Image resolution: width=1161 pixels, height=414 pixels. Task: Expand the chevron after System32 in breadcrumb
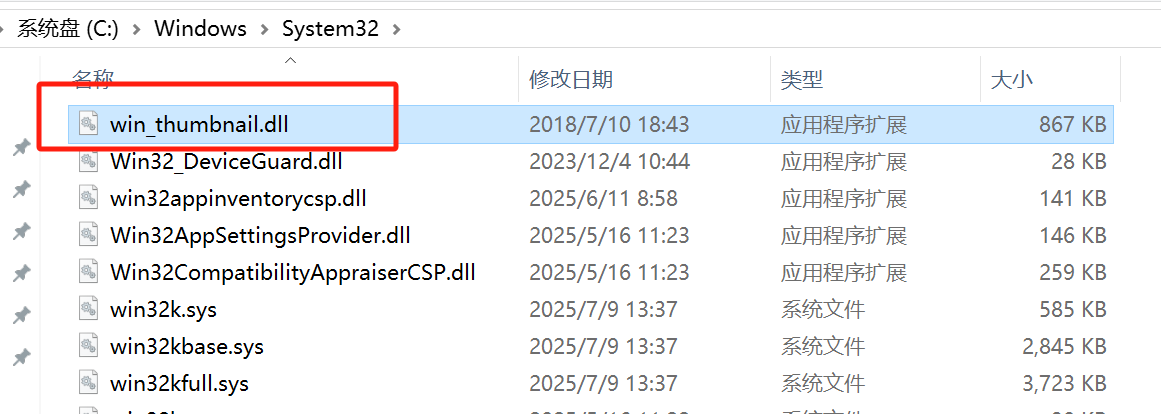point(396,29)
